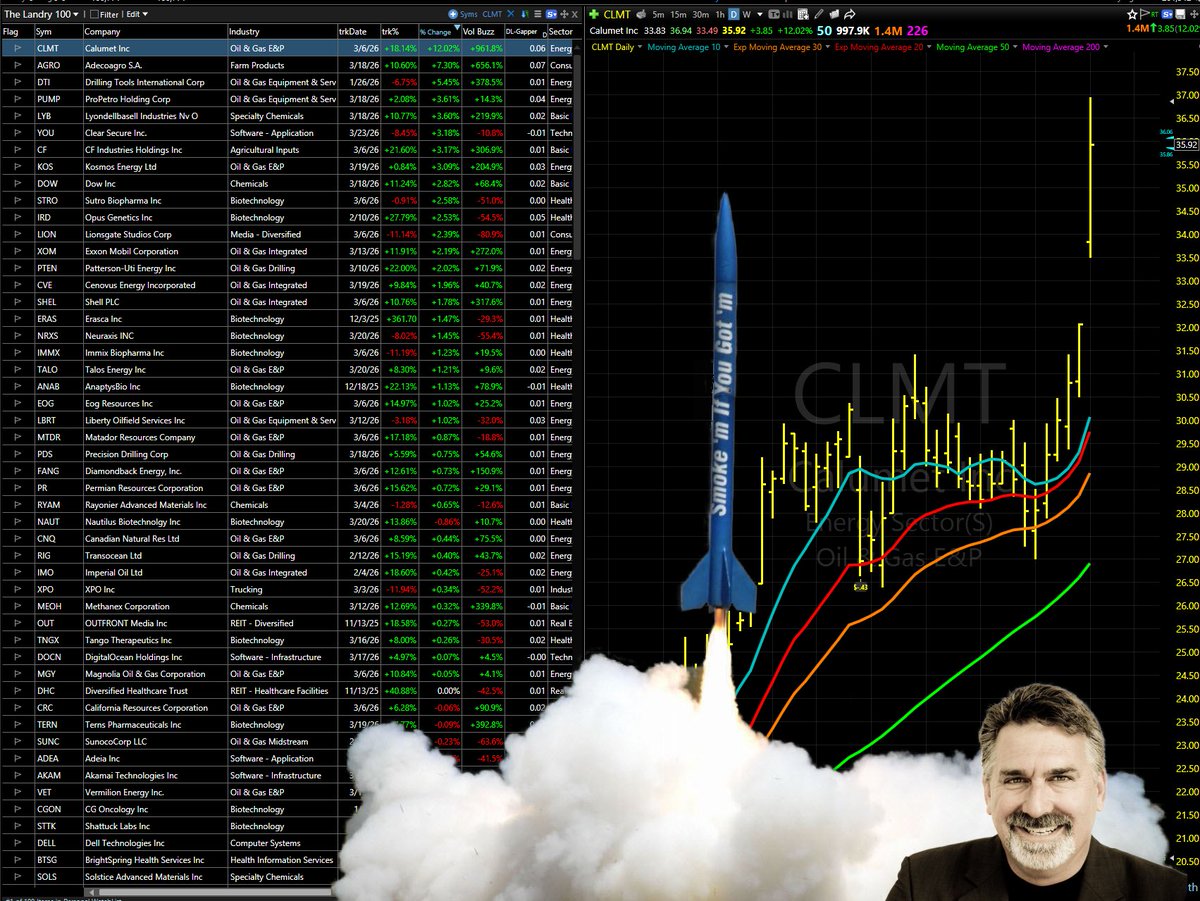Click the watchlist move-pane cross arrows icon
Image resolution: width=1200 pixels, height=901 pixels.
pos(564,14)
